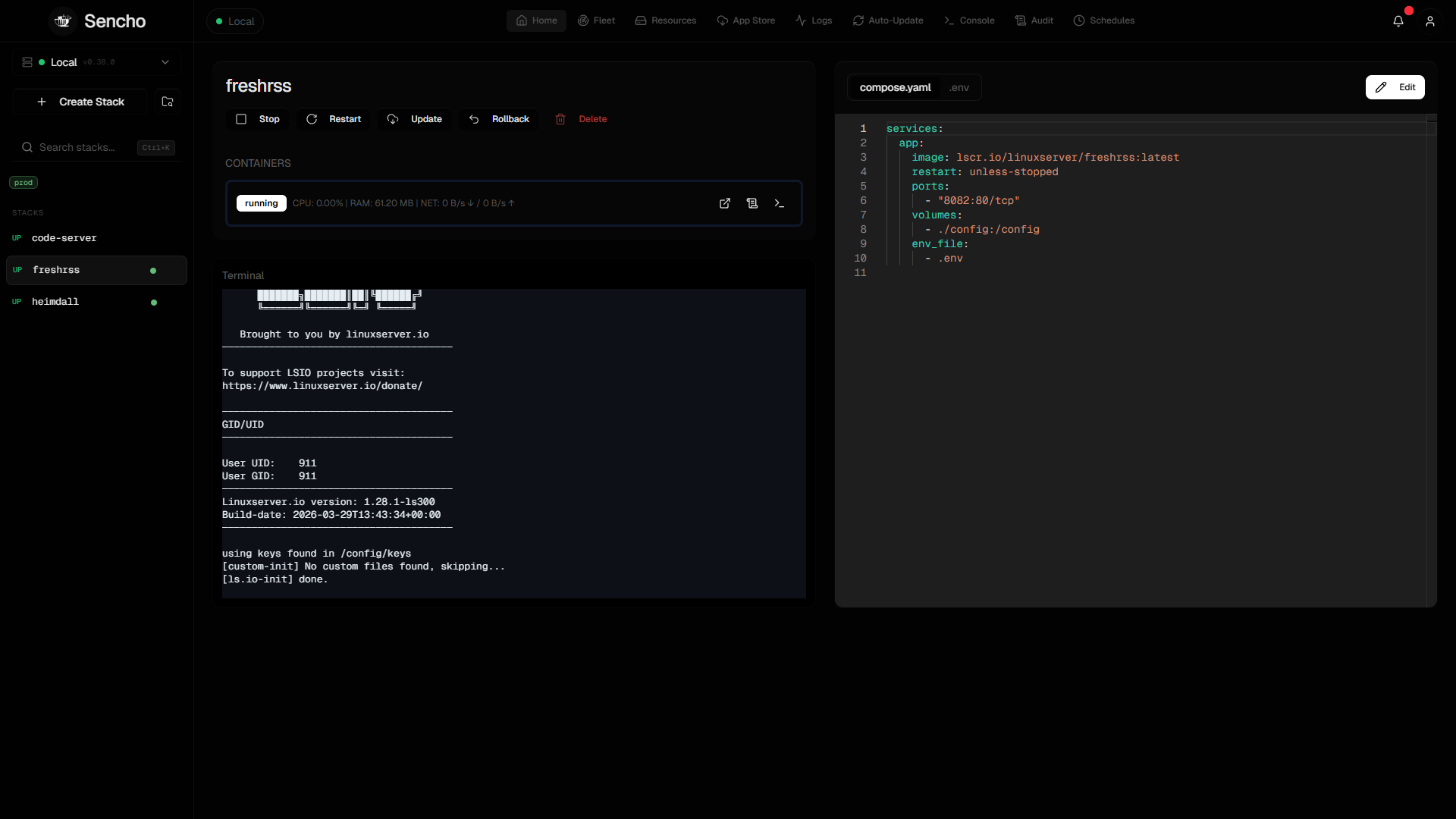The width and height of the screenshot is (1456, 819).
Task: Switch to the .env tab
Action: pos(959,87)
